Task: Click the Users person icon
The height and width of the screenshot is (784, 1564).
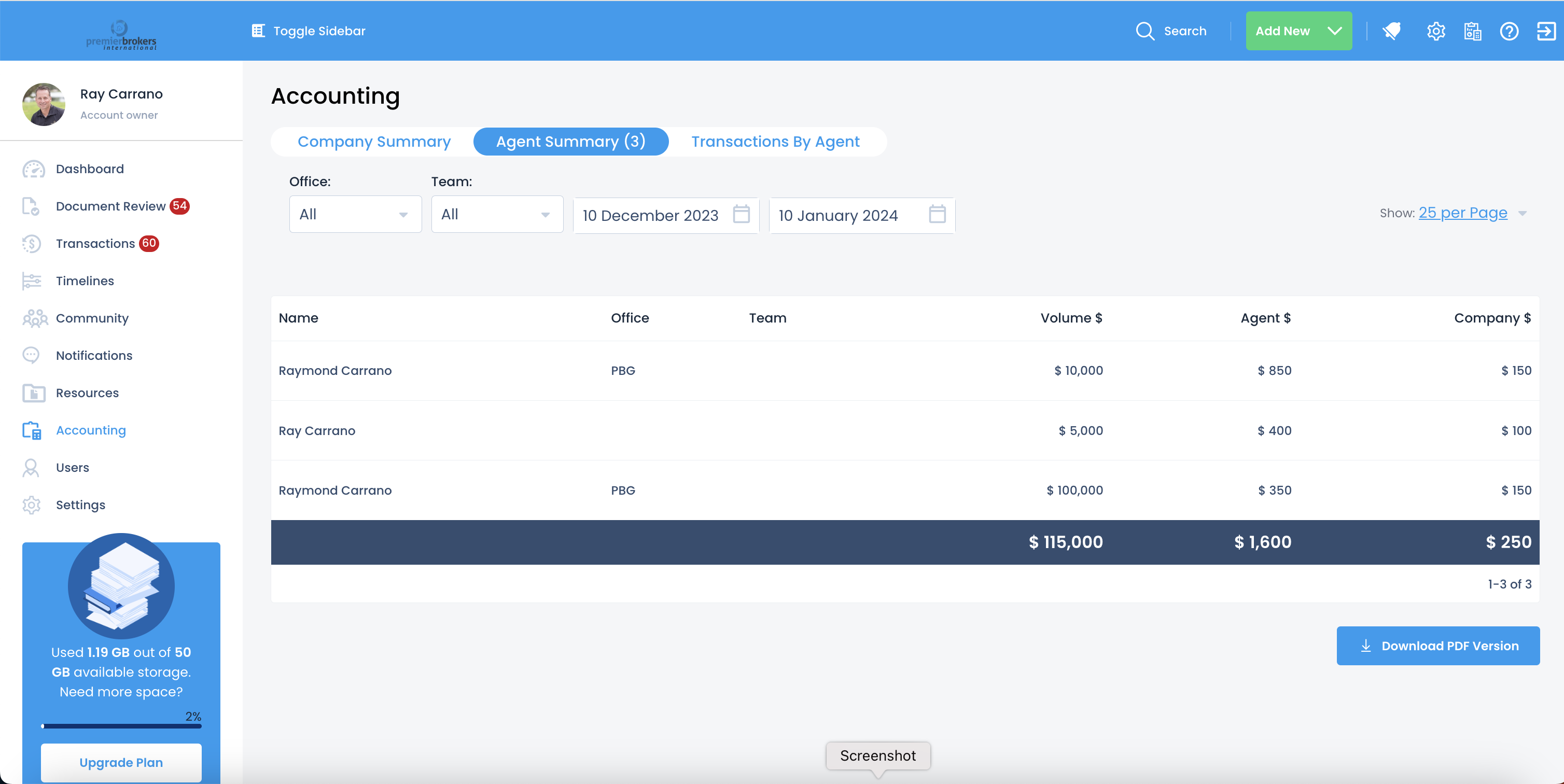Action: [31, 468]
